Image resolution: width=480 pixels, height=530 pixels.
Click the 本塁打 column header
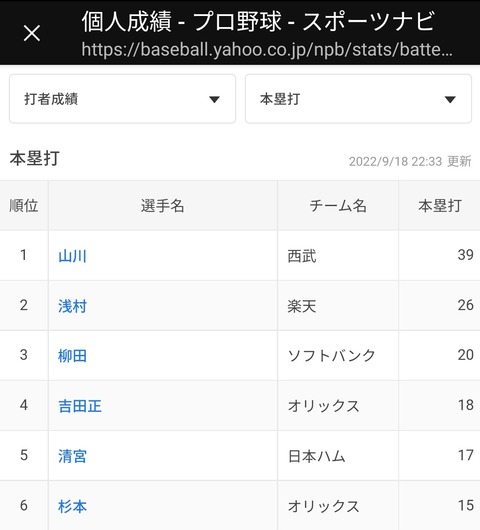click(x=439, y=206)
